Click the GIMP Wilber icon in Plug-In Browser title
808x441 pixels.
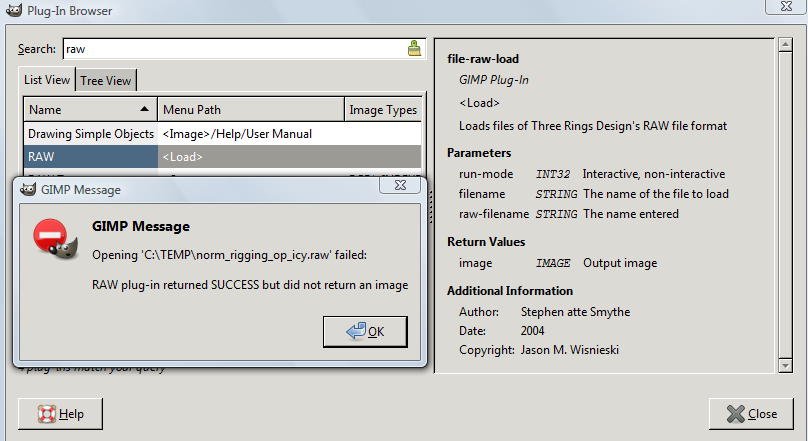[x=13, y=10]
